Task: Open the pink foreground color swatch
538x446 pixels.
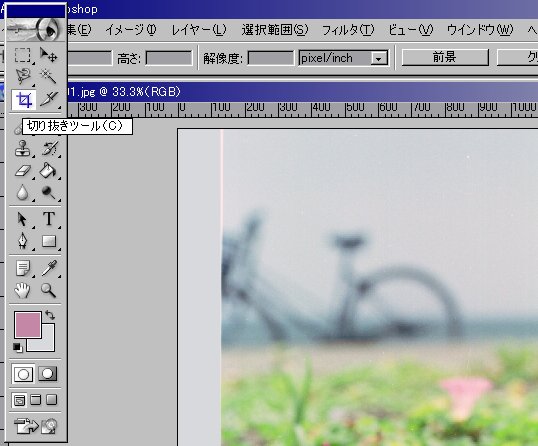Action: coord(27,325)
